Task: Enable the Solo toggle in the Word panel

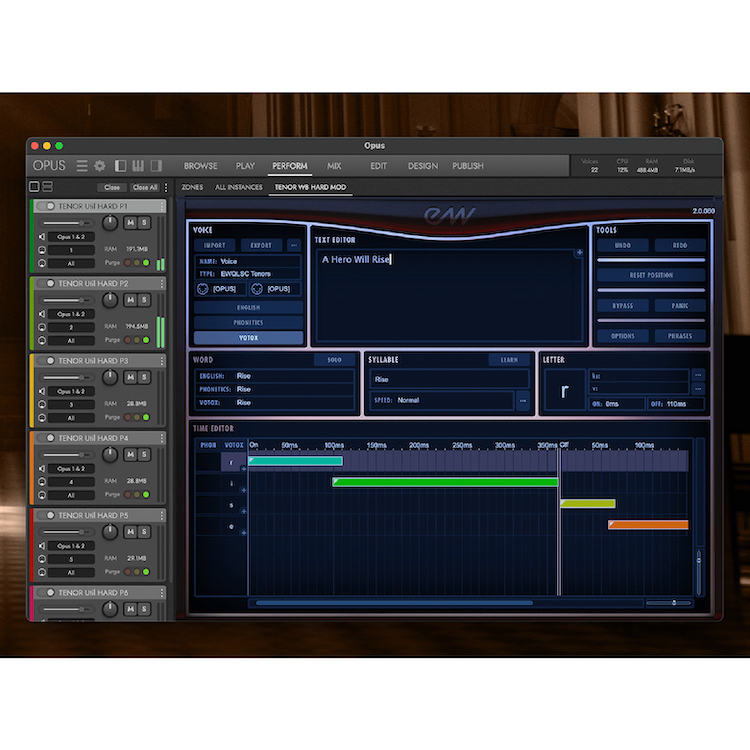Action: point(334,360)
